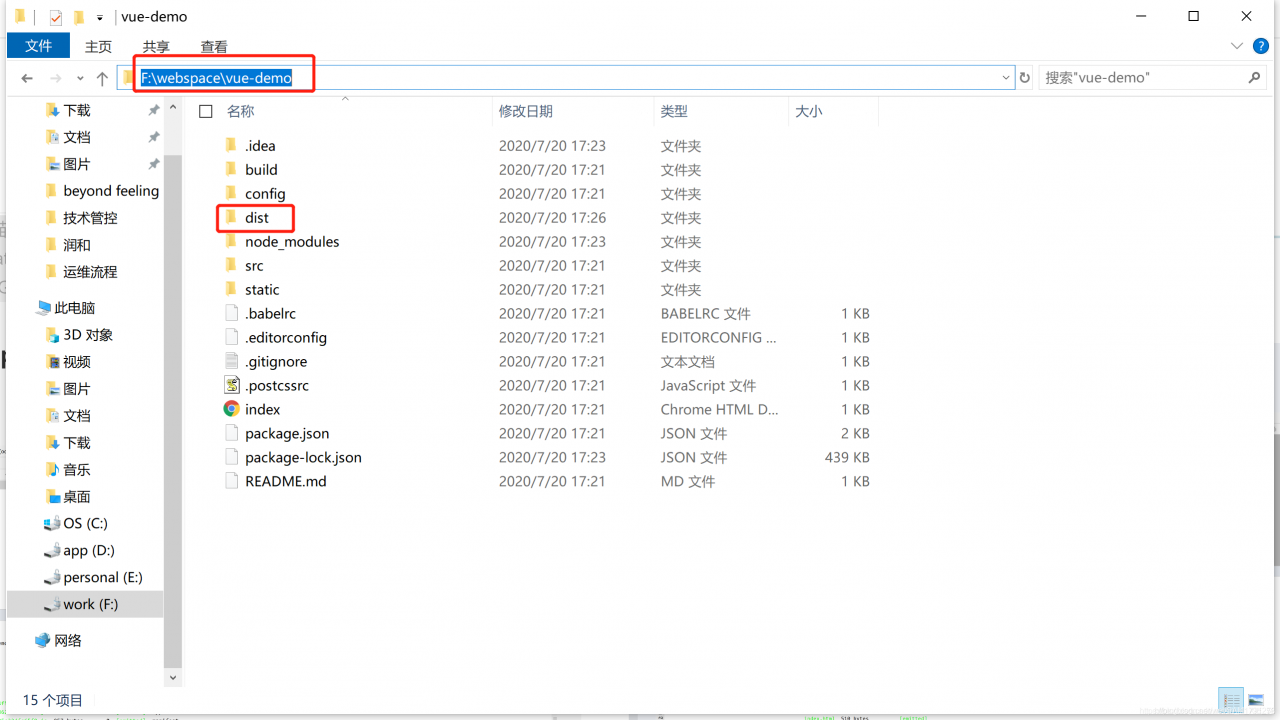The height and width of the screenshot is (720, 1280).
Task: Click the forward navigation arrow
Action: (x=56, y=78)
